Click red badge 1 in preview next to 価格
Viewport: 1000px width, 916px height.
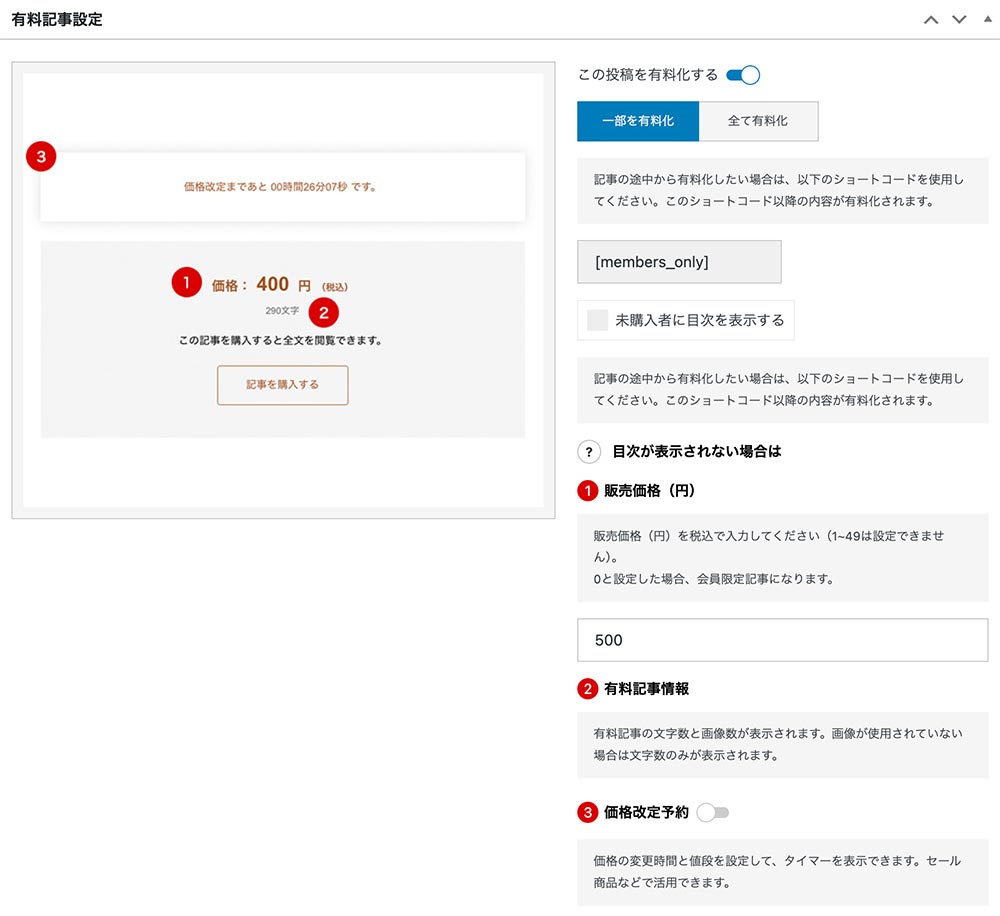pos(186,284)
